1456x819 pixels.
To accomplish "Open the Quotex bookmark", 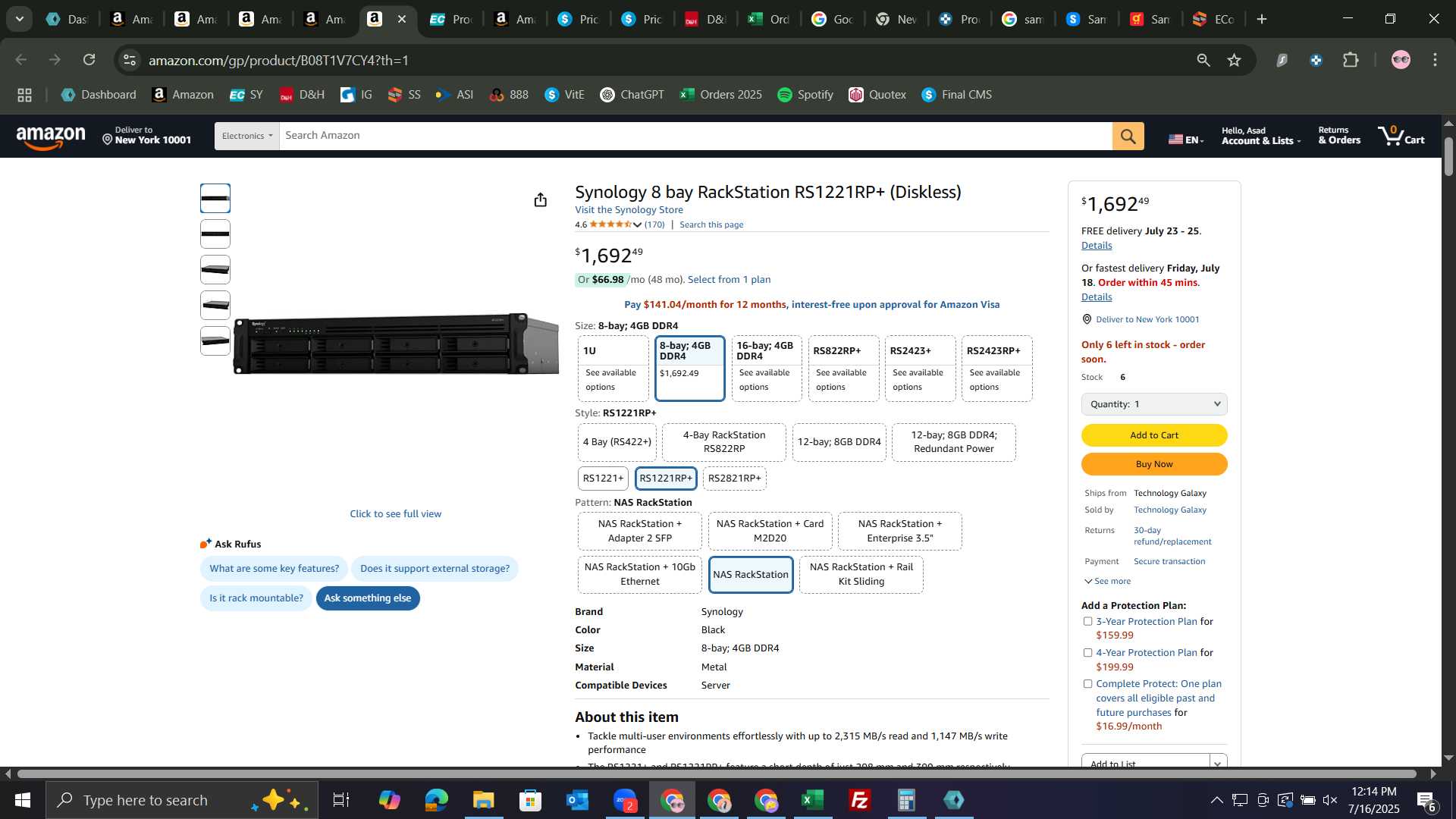I will click(877, 95).
